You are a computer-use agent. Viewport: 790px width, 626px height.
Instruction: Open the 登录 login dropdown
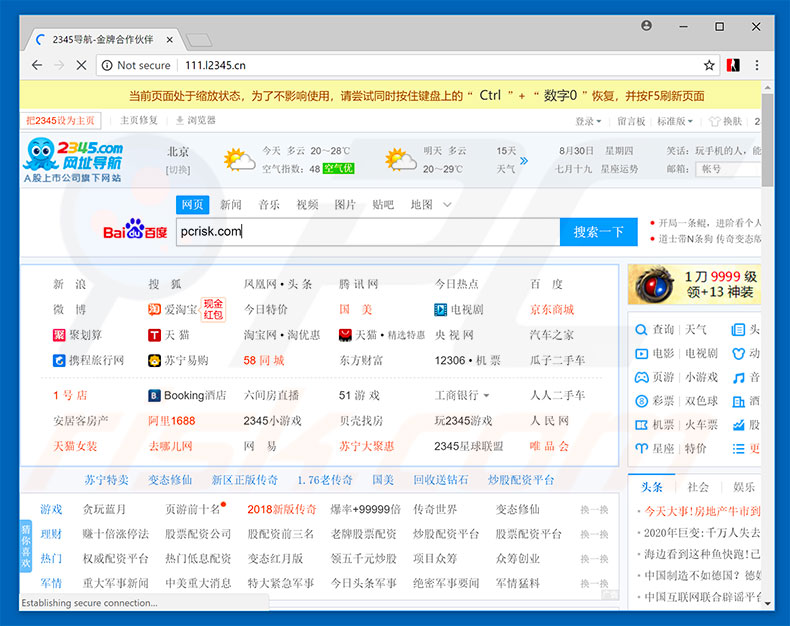(588, 121)
